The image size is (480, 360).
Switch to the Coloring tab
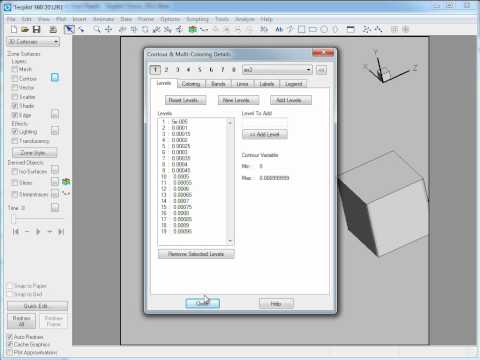point(191,84)
